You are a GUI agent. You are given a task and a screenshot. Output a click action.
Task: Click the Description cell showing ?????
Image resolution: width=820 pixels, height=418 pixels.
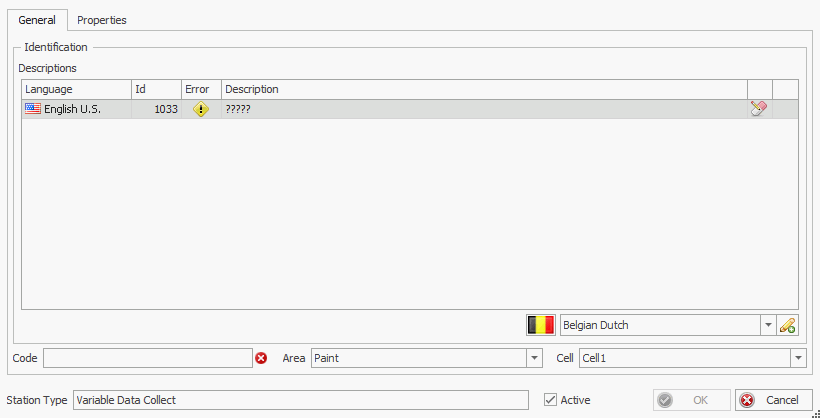click(484, 109)
